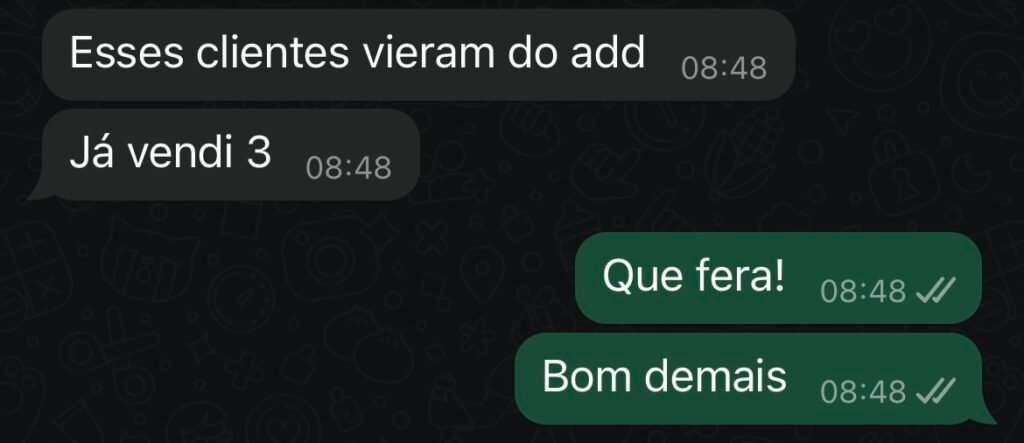The width and height of the screenshot is (1024, 443).
Task: Click the number "3" in "Já vendi 3"
Action: (x=259, y=152)
